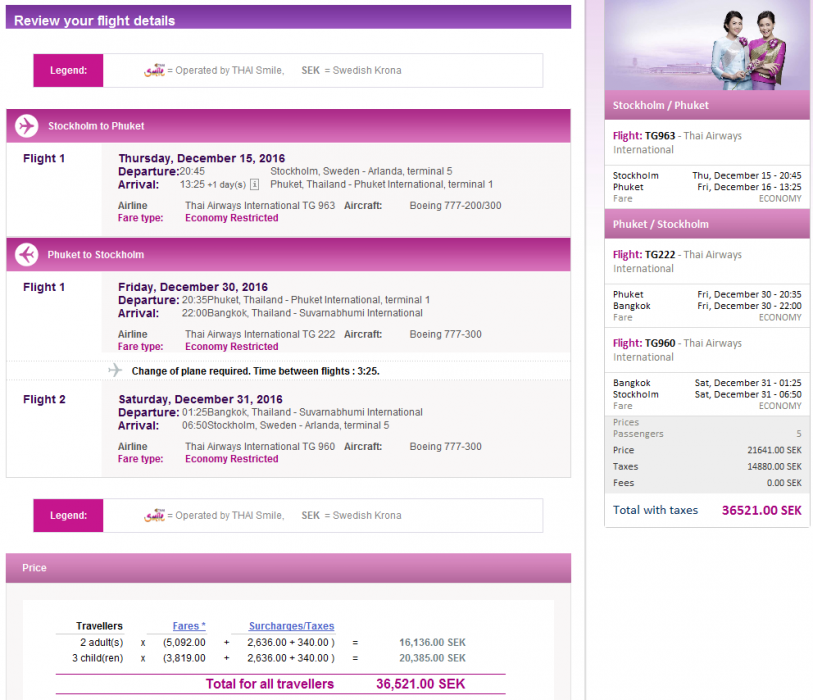Click the plane icon beside "Stockholm to Phuket"
813x700 pixels.
(26, 126)
